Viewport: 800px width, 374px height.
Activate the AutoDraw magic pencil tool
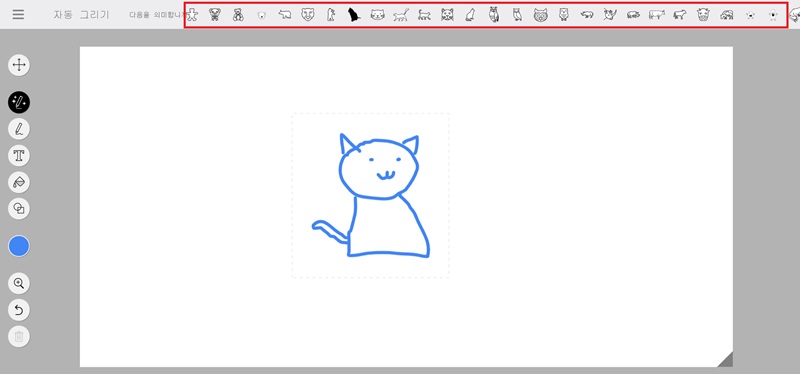(x=19, y=103)
